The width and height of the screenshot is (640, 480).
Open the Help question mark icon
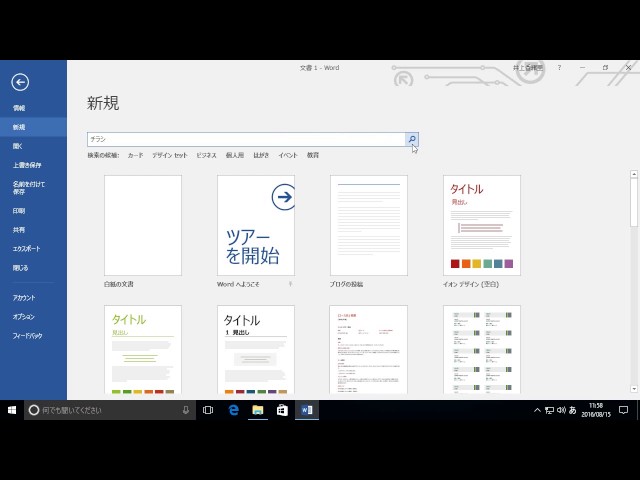[559, 68]
